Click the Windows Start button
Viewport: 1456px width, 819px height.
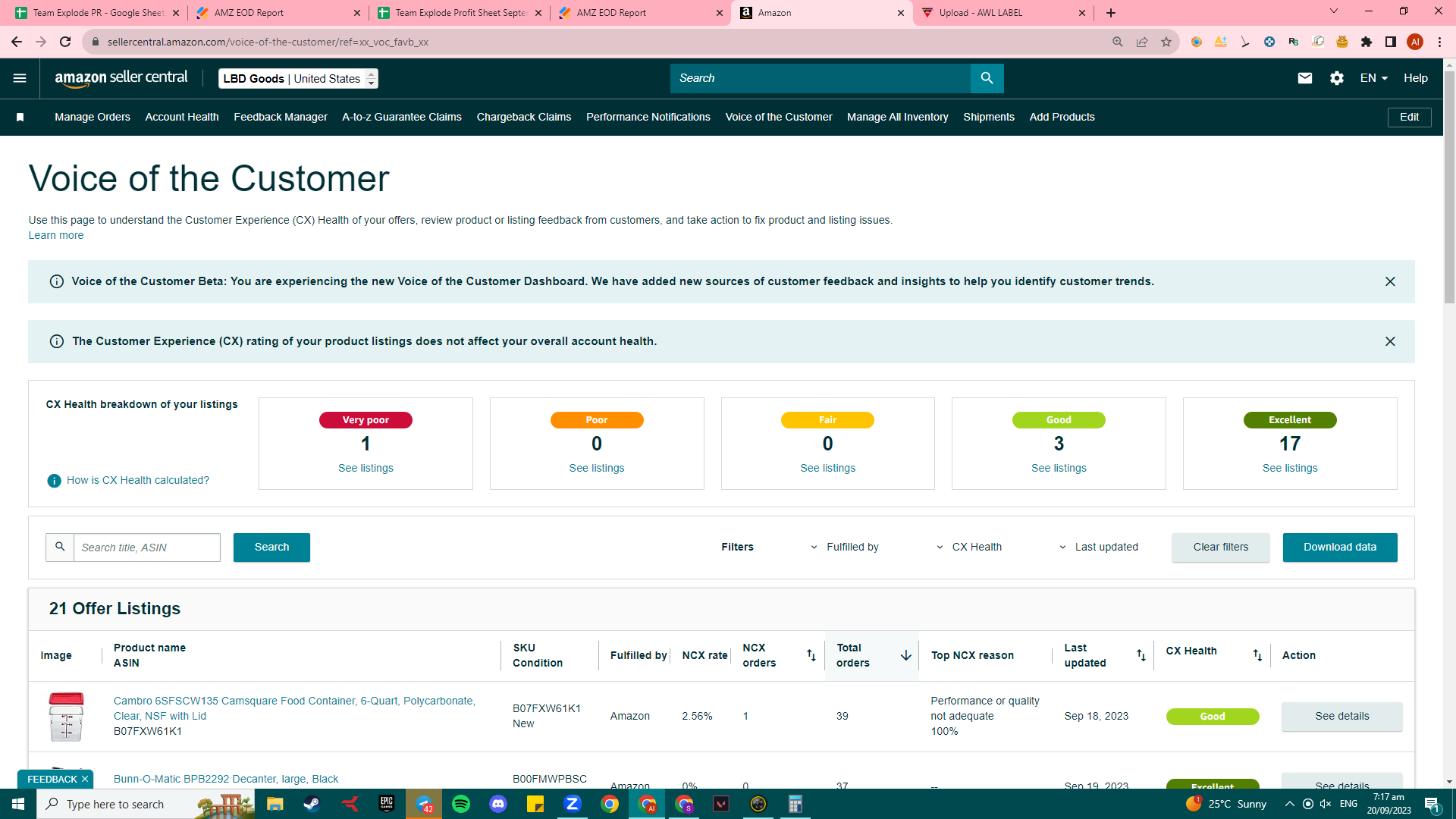tap(18, 804)
